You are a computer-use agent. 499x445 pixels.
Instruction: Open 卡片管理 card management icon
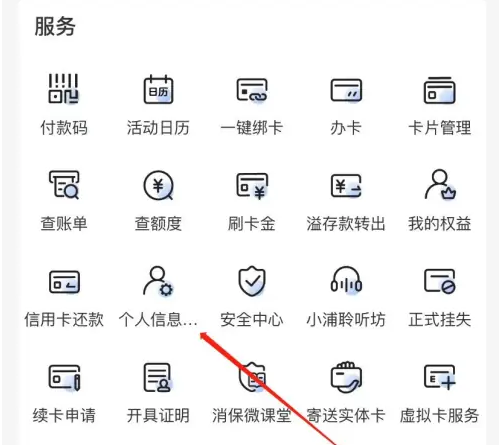tap(440, 90)
